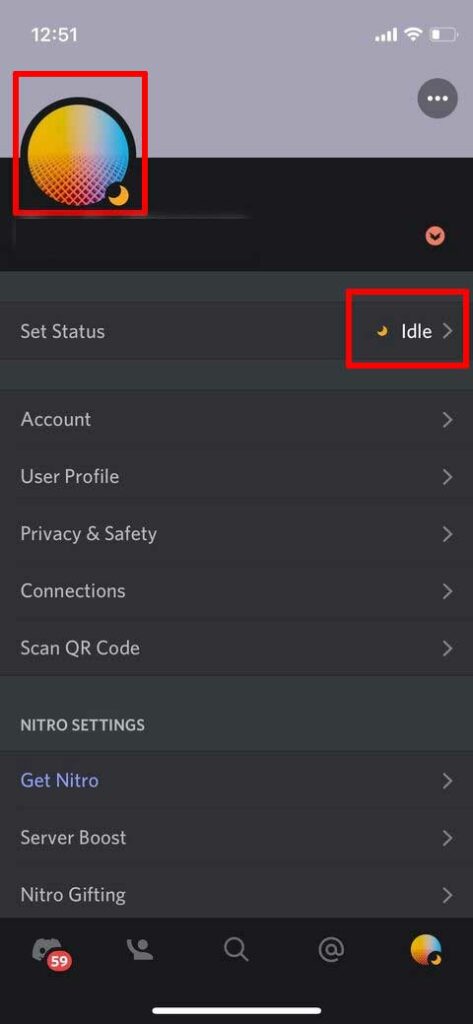The image size is (473, 1024).
Task: Click the Idle status chevron
Action: (x=448, y=331)
